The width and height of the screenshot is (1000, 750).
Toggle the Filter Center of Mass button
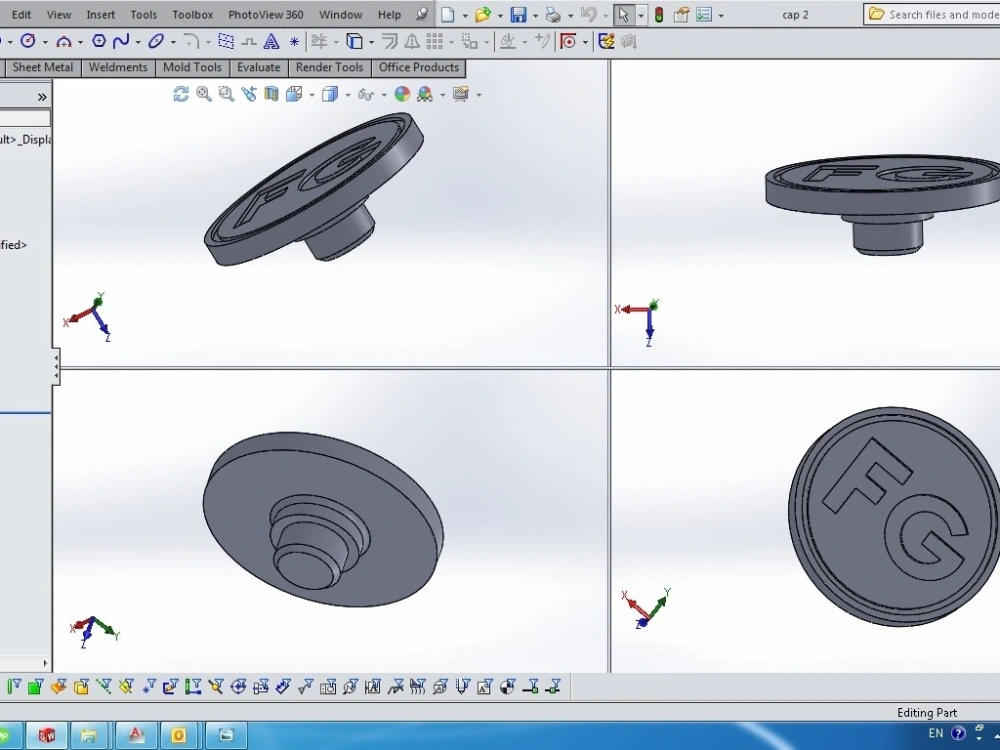(x=508, y=686)
